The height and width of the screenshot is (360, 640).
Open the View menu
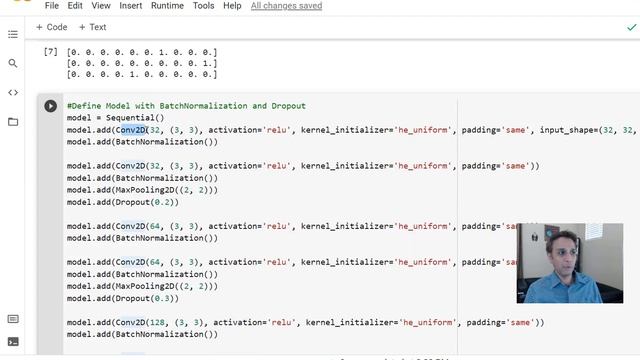point(101,6)
